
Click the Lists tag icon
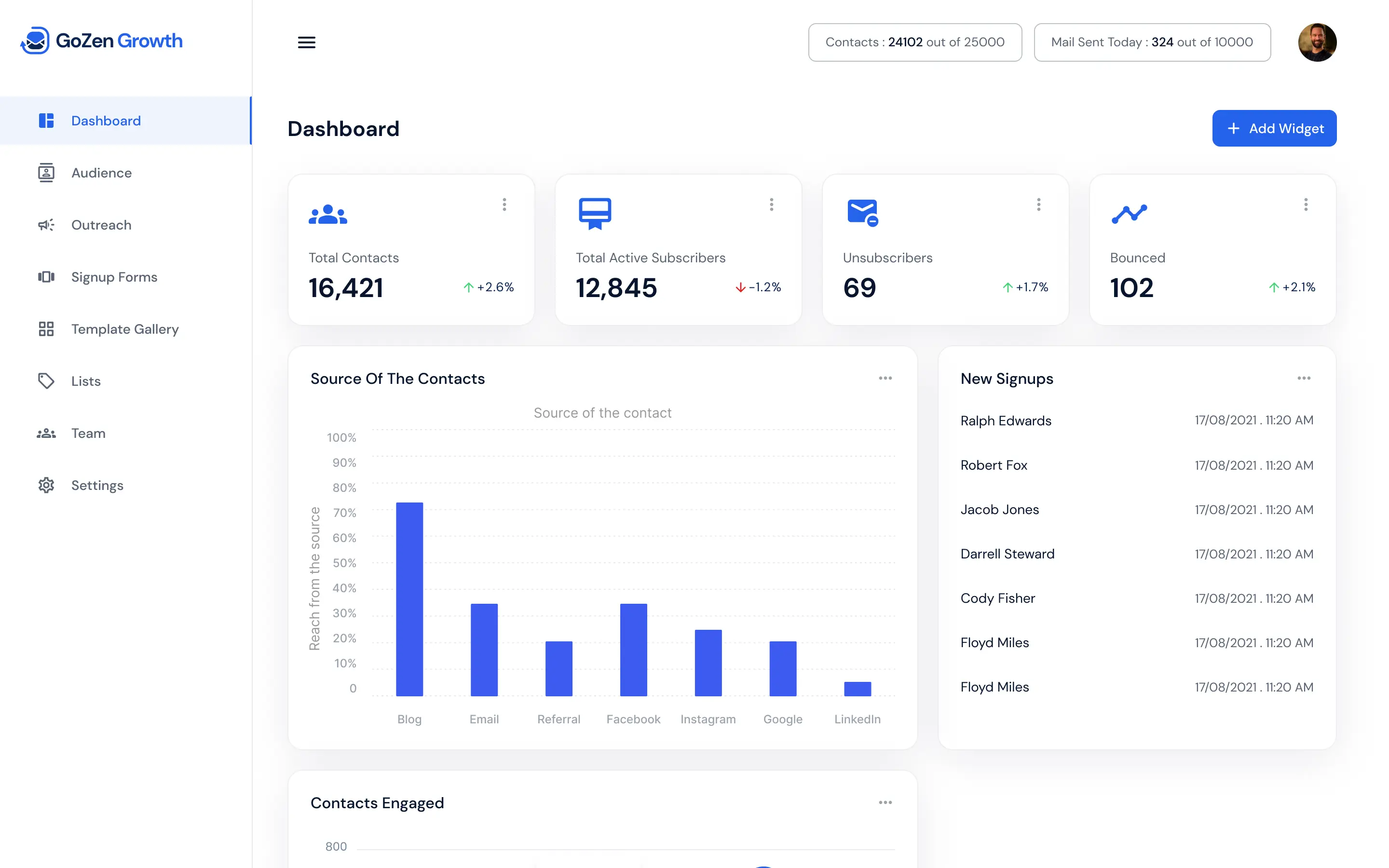[x=46, y=380]
